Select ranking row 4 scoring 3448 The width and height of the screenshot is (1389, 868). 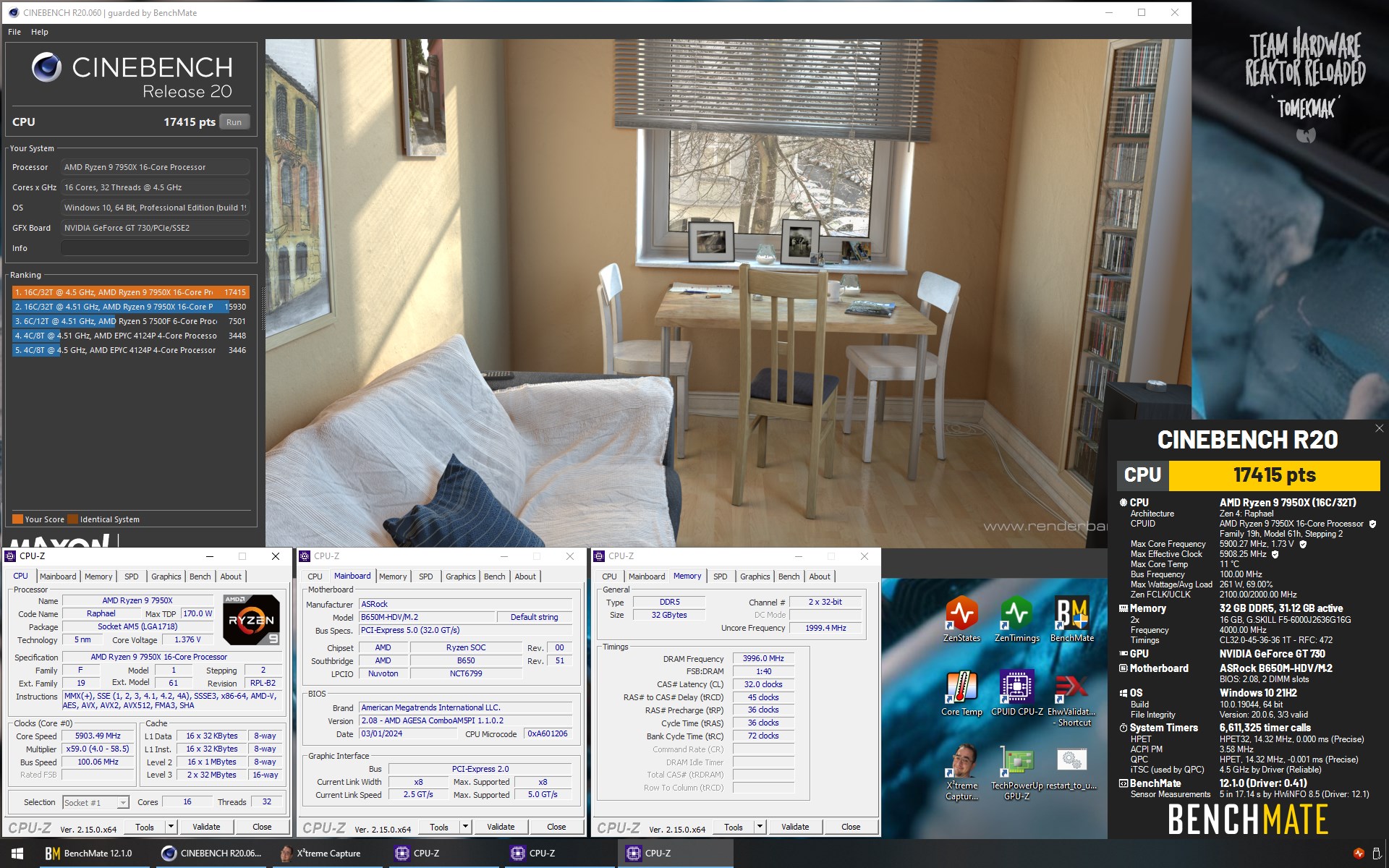click(131, 336)
